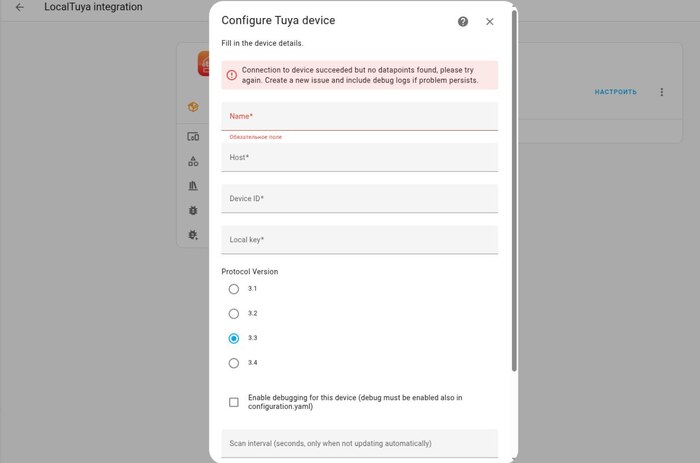Close the Configure Tuya device dialog
The image size is (700, 463).
pyautogui.click(x=490, y=21)
